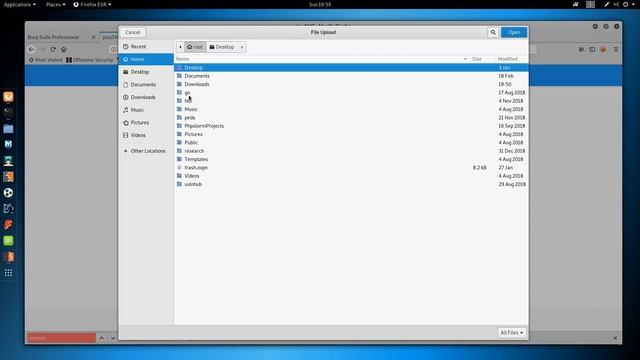Select the vulnhub folder in file list

(351, 184)
